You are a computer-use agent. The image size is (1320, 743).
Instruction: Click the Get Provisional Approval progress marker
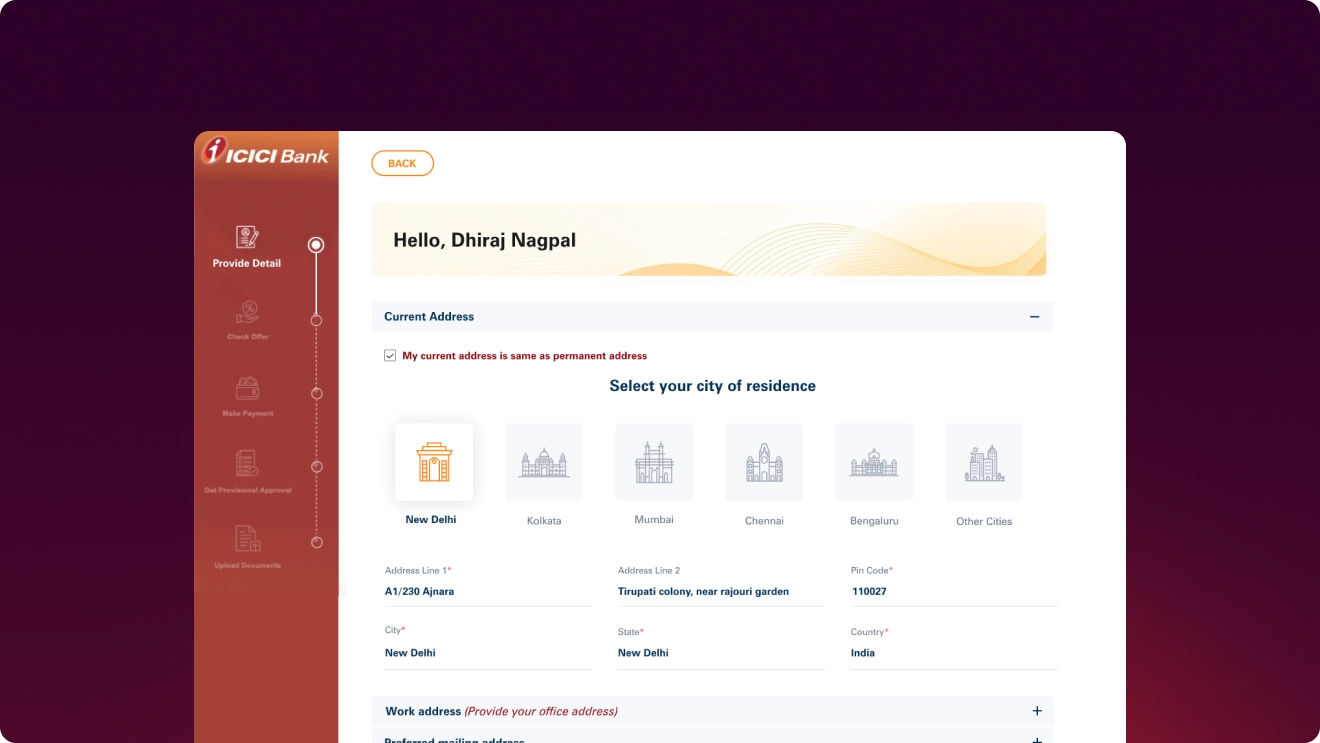pos(316,467)
